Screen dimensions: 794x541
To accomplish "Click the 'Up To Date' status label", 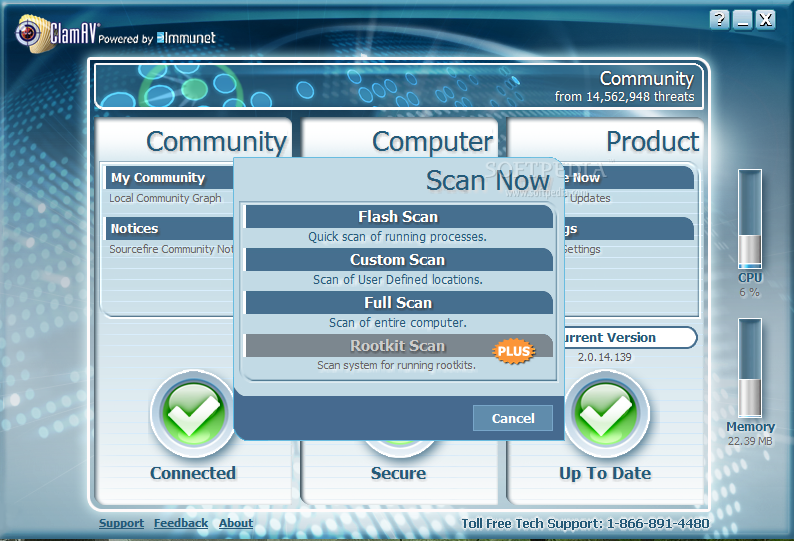I will 605,473.
